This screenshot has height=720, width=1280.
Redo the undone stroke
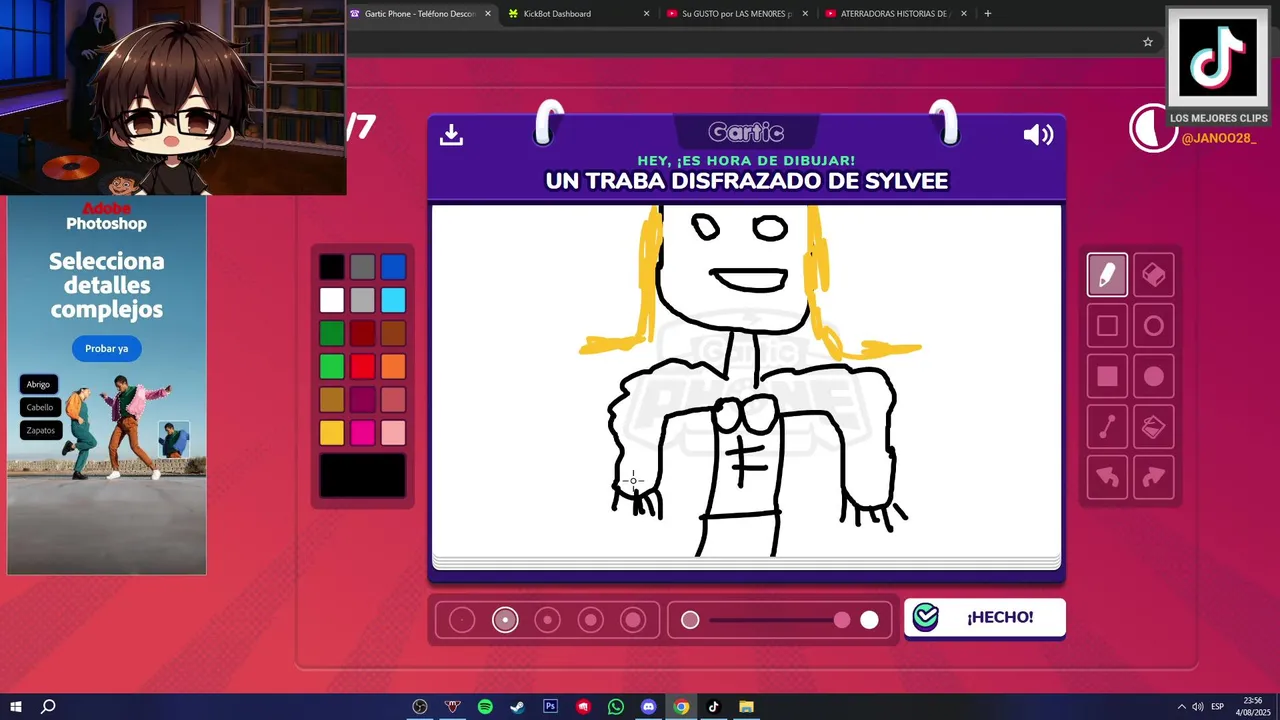(x=1154, y=477)
